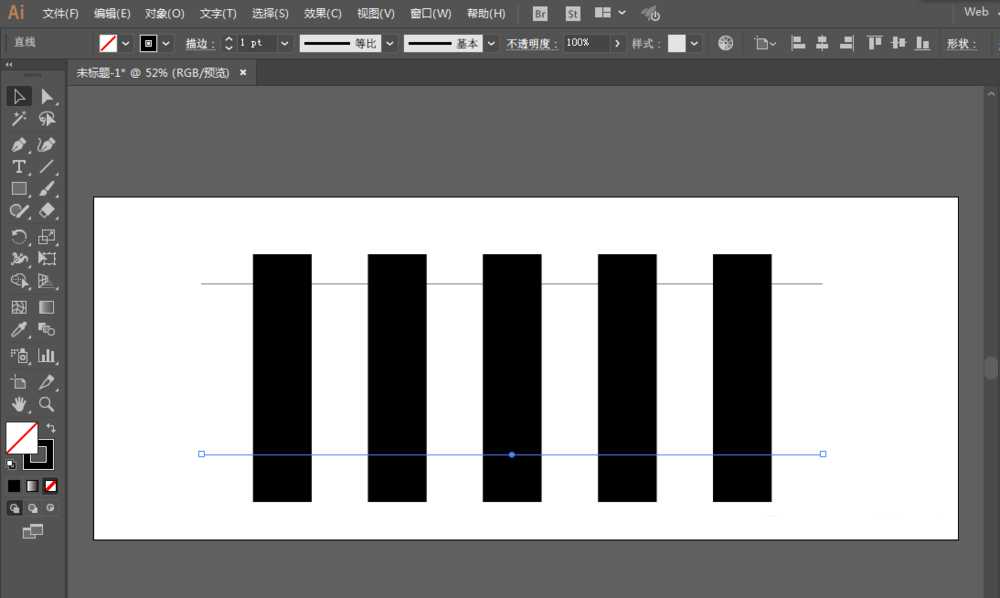The image size is (1000, 598).
Task: Open the 效果(C) menu
Action: (322, 14)
